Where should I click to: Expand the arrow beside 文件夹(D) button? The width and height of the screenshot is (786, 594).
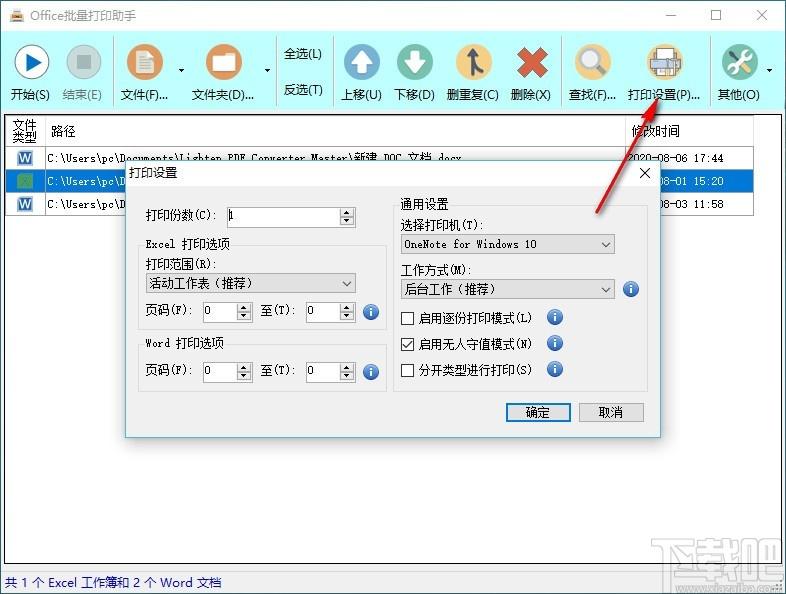(x=268, y=70)
